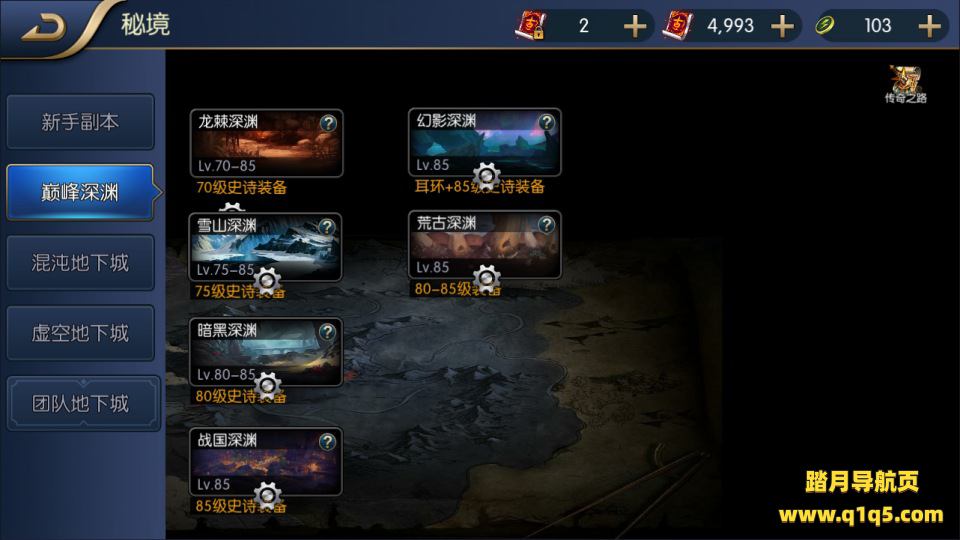Viewport: 960px width, 540px height.
Task: Open help for 龙棘深渊 dungeon
Action: [328, 123]
